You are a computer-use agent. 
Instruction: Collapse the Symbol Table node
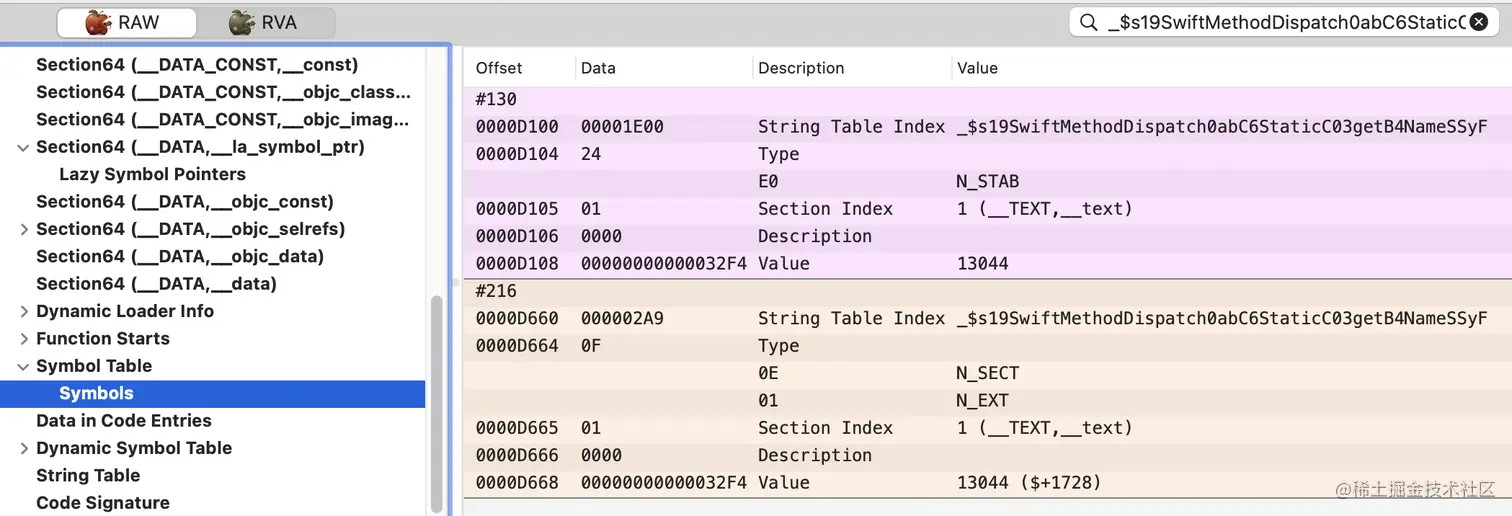(23, 366)
